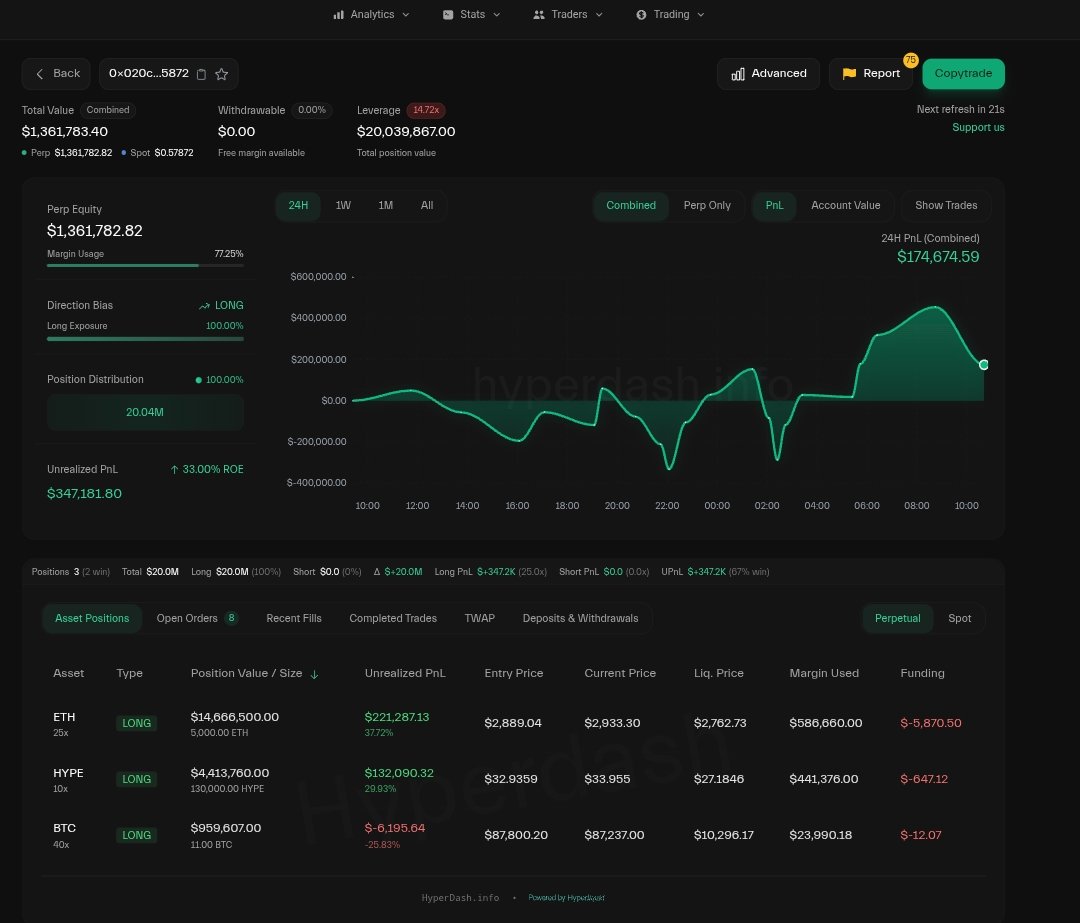Expand the Analytics dropdown menu
The width and height of the screenshot is (1080, 923).
click(405, 15)
